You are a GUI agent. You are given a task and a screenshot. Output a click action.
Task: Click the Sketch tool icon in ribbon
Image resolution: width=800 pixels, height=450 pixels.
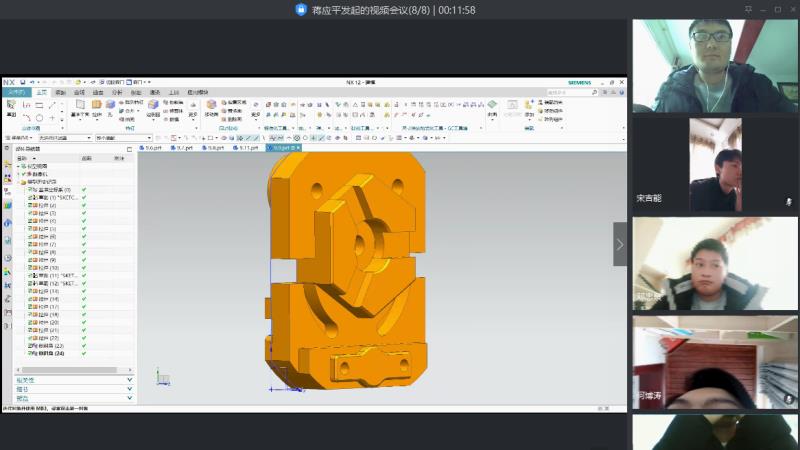11,105
